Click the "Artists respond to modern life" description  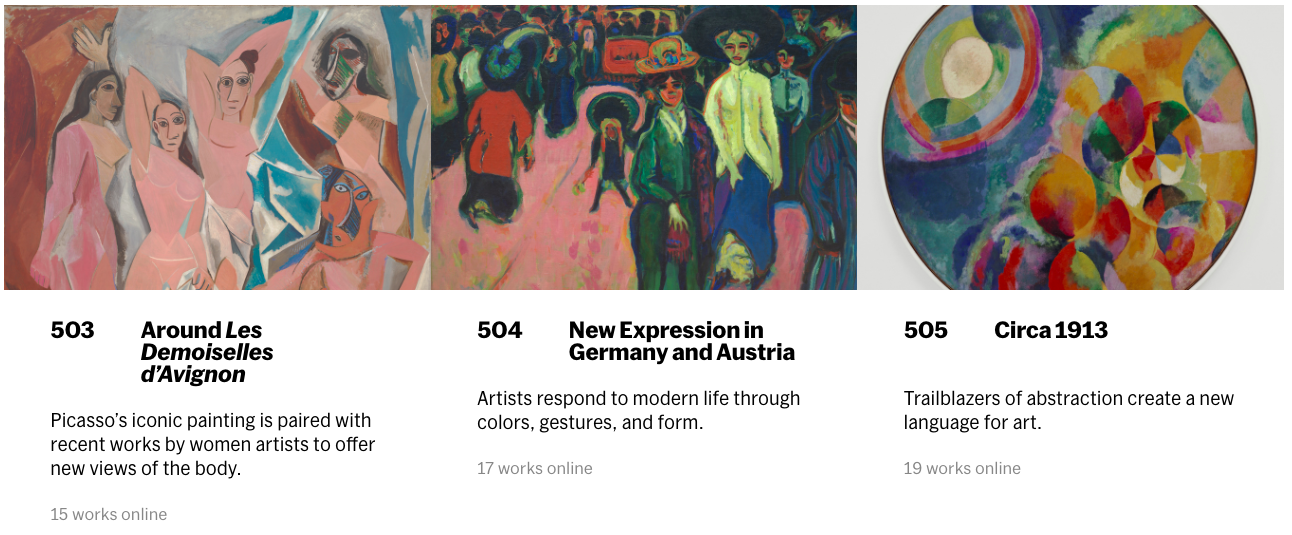coord(638,410)
